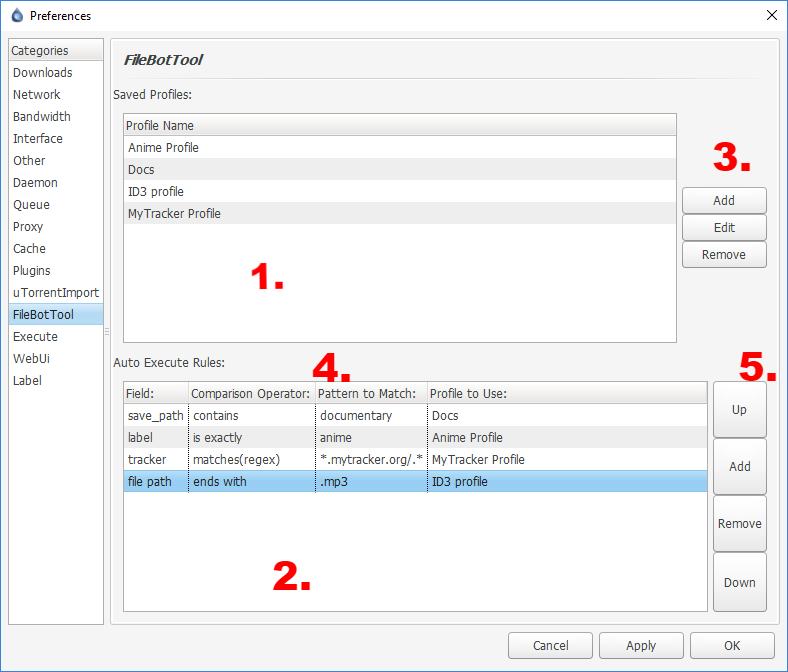Select the '.mp3' pattern cell
Screen dimensions: 788x672
pyautogui.click(x=371, y=482)
